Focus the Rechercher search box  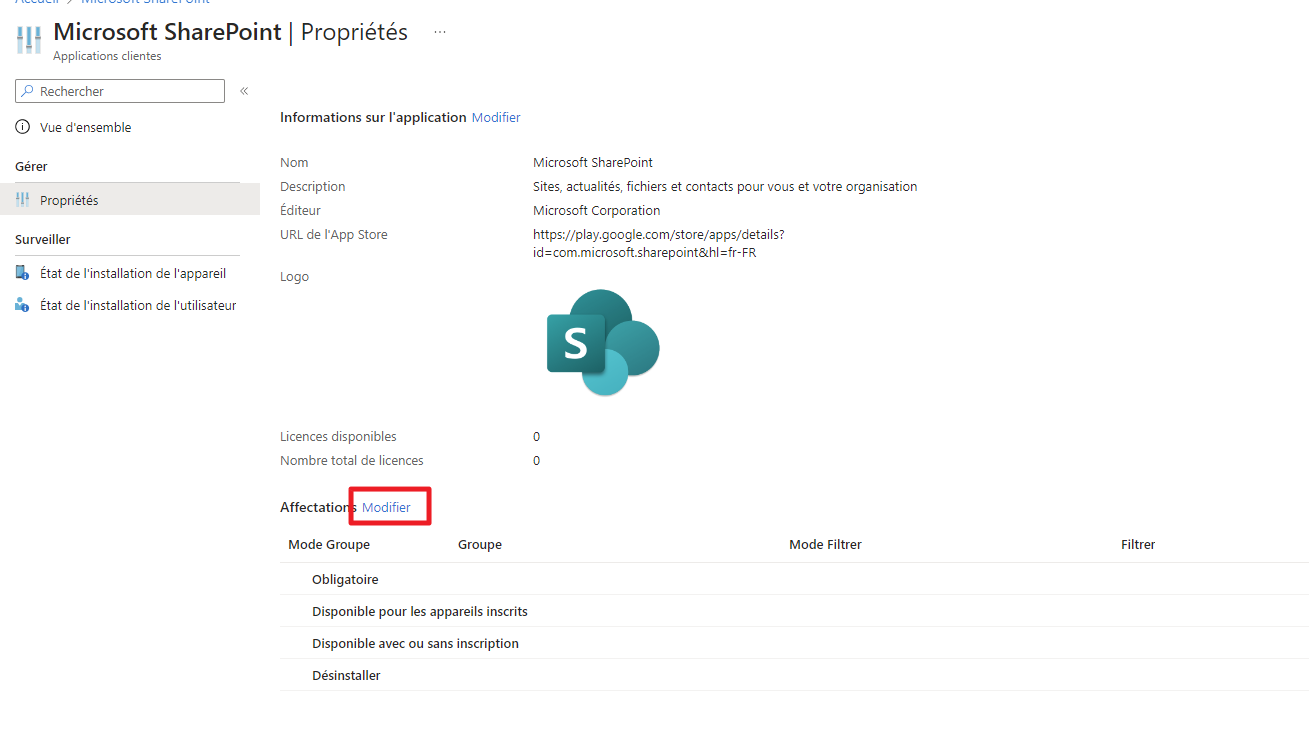[120, 91]
